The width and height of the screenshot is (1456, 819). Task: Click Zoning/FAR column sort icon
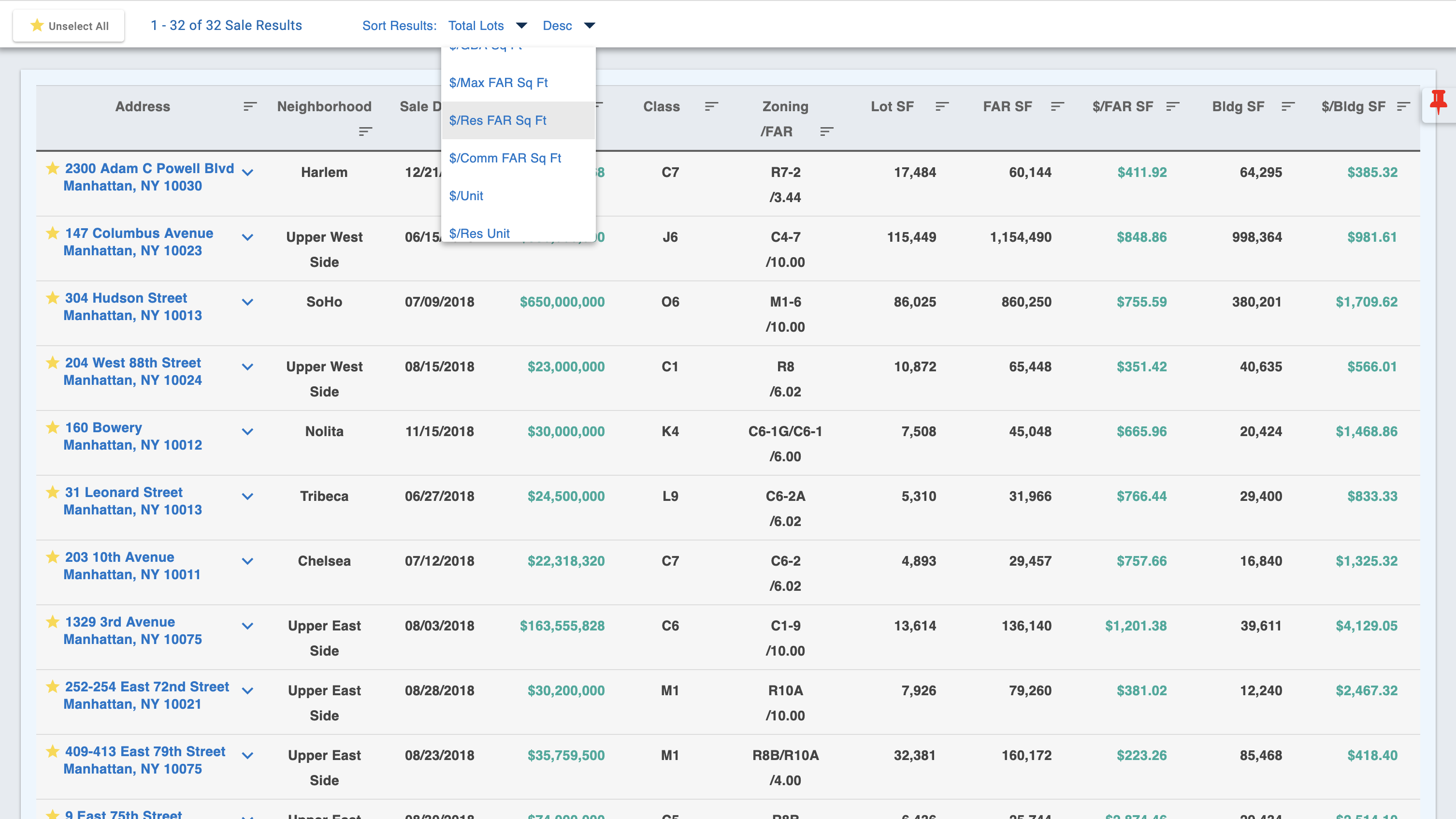tap(826, 131)
